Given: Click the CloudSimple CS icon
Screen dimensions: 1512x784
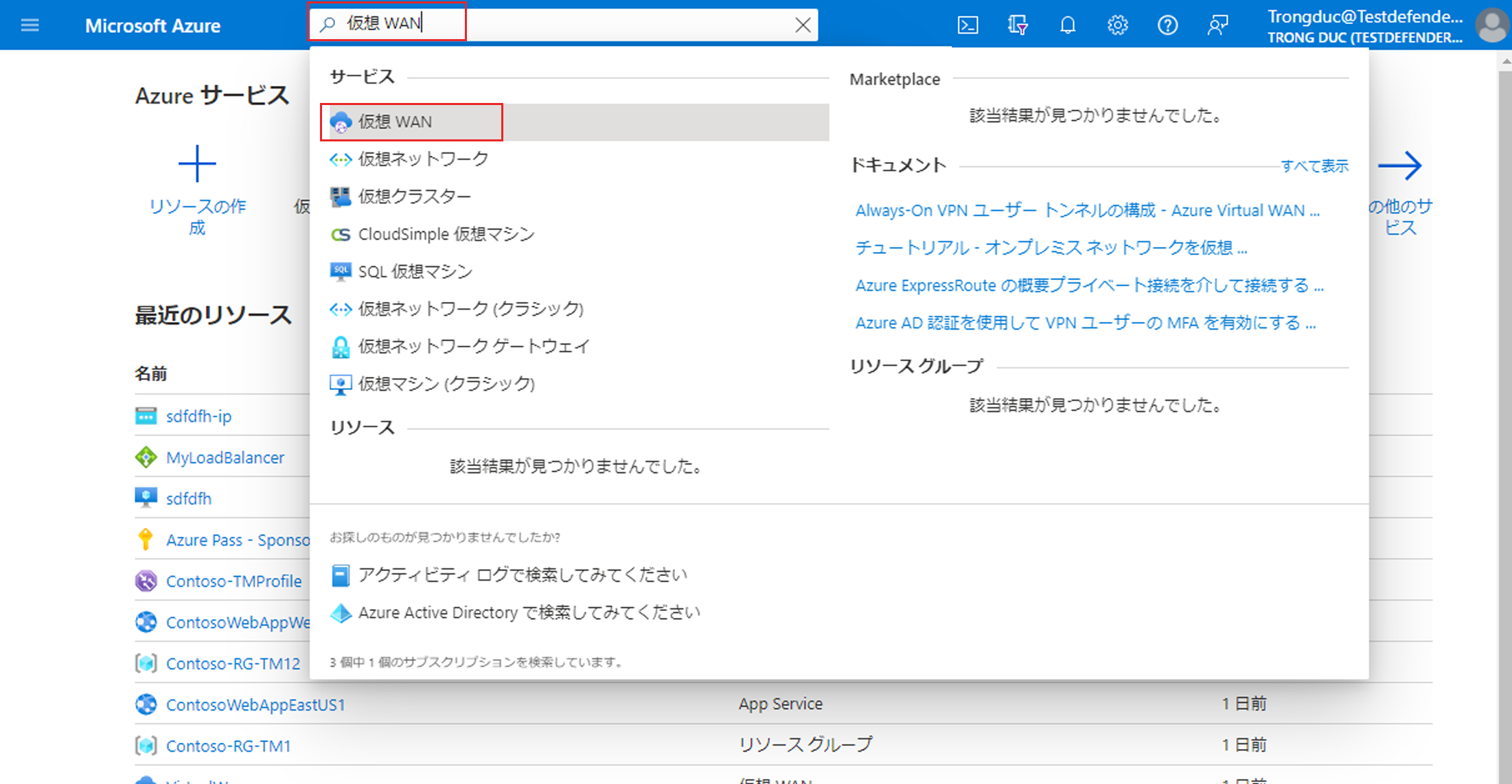Looking at the screenshot, I should (341, 235).
